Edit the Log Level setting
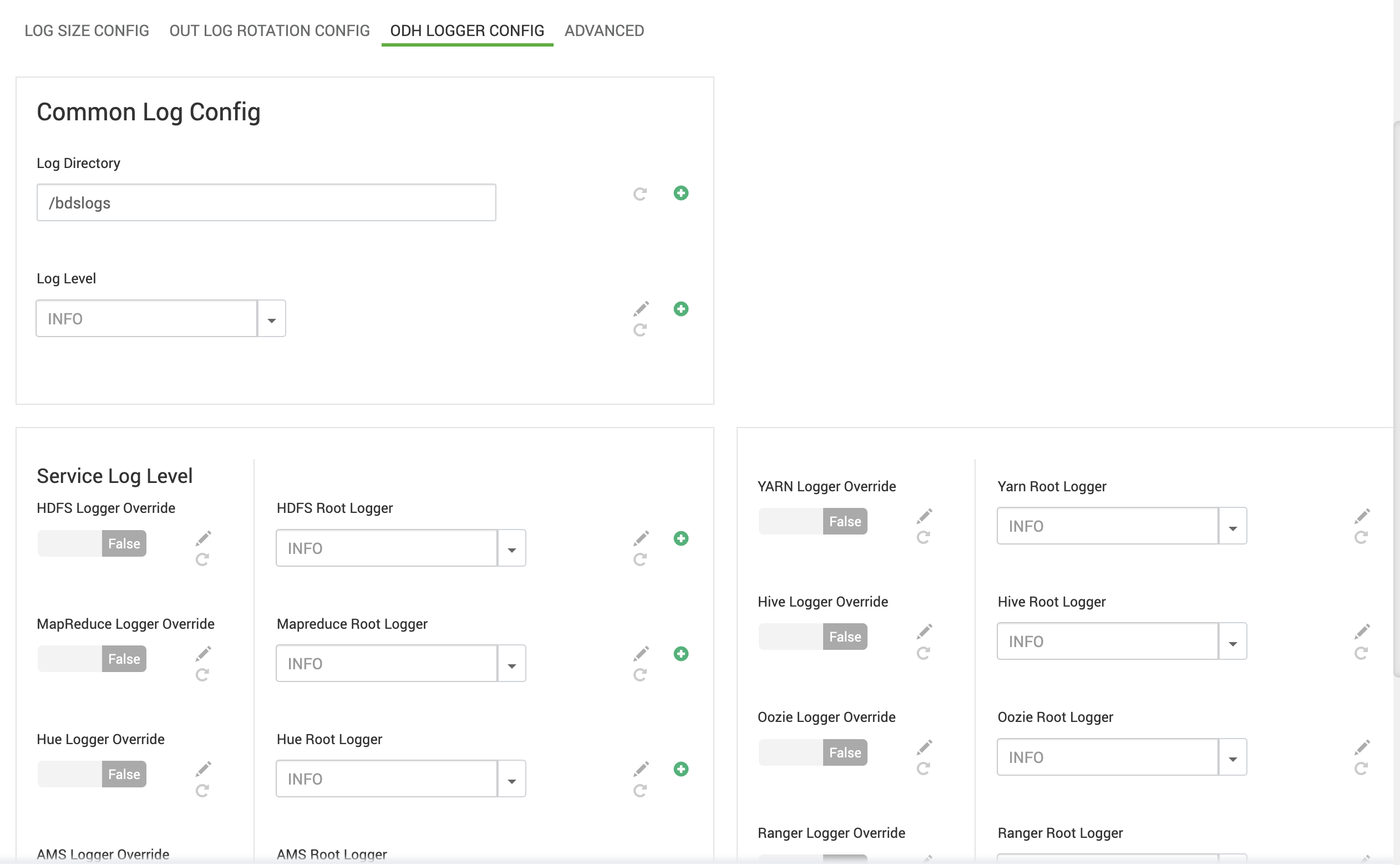Image resolution: width=1400 pixels, height=865 pixels. (641, 308)
